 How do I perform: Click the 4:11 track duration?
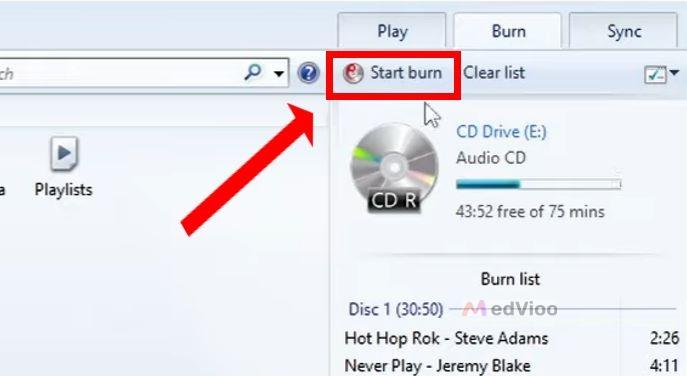click(664, 366)
